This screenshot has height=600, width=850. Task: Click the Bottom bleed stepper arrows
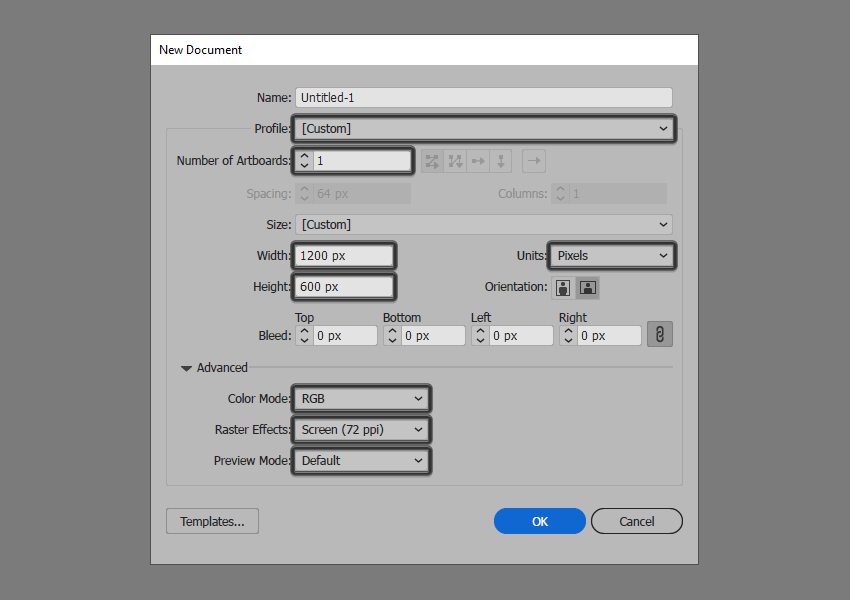point(392,336)
